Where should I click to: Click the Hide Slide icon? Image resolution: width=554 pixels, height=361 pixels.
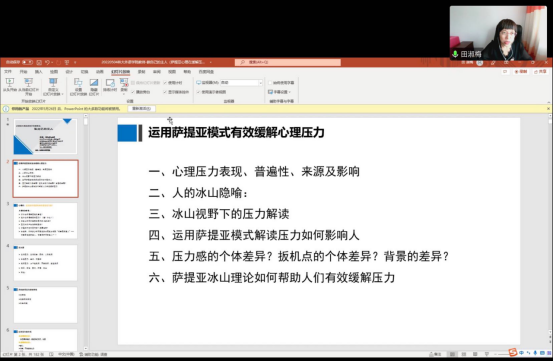[x=94, y=87]
